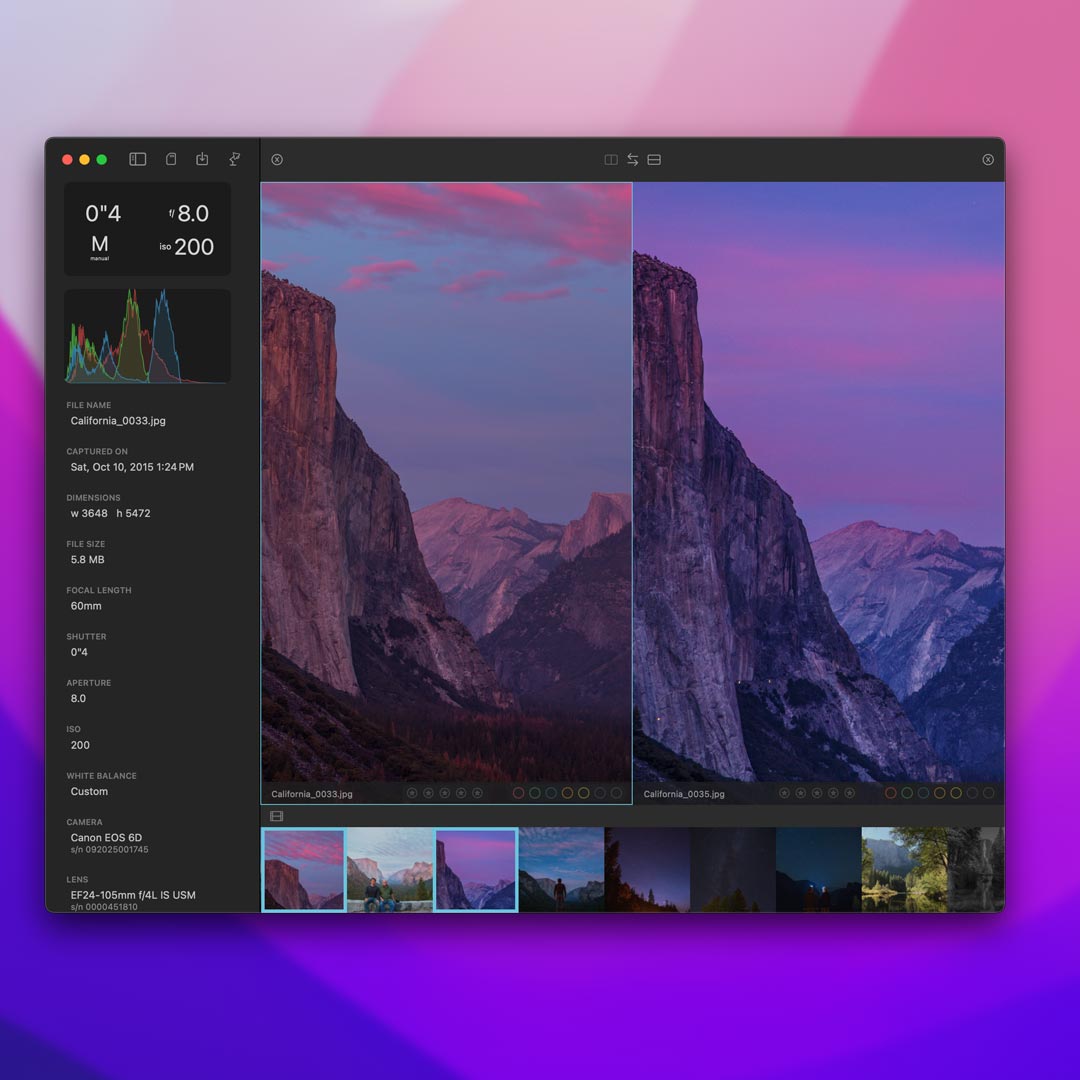The width and height of the screenshot is (1080, 1080).
Task: Apply red color label to California_0035.jpg
Action: (891, 793)
